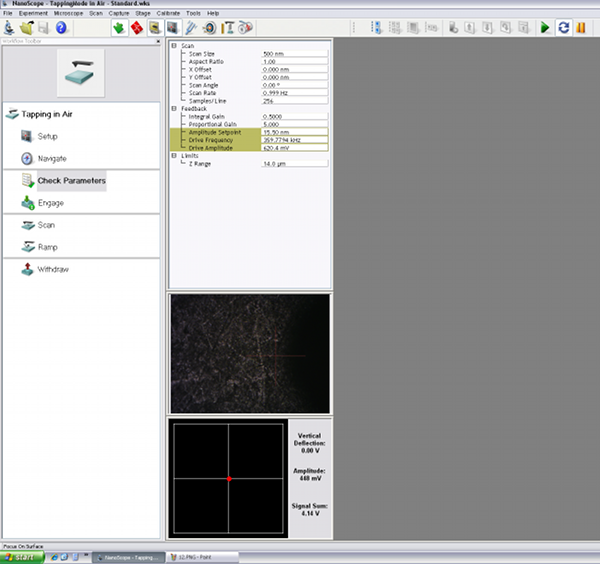Click the green play button in toolbar
The height and width of the screenshot is (564, 600).
(545, 28)
